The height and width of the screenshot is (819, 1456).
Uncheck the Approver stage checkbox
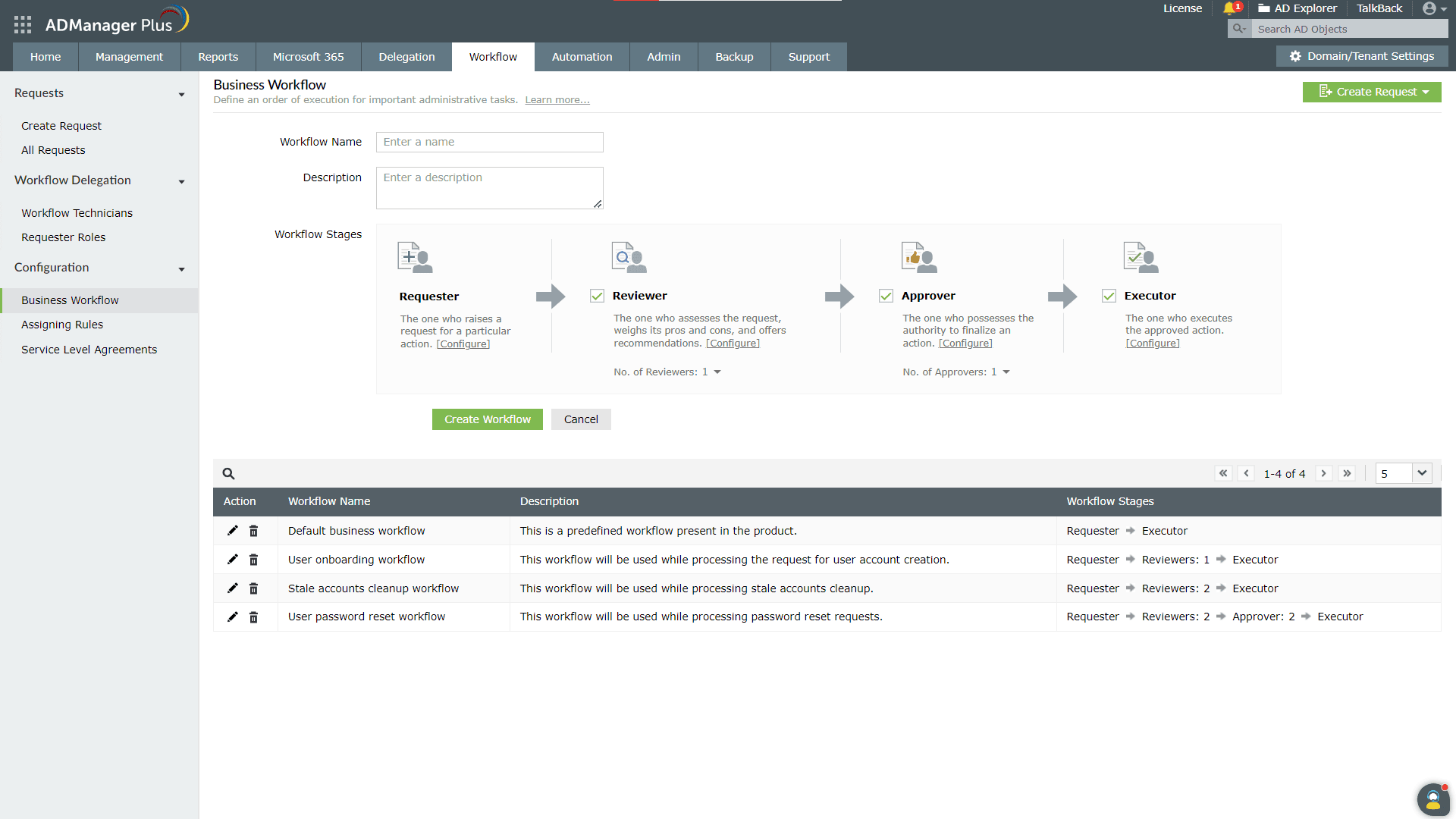pyautogui.click(x=886, y=296)
